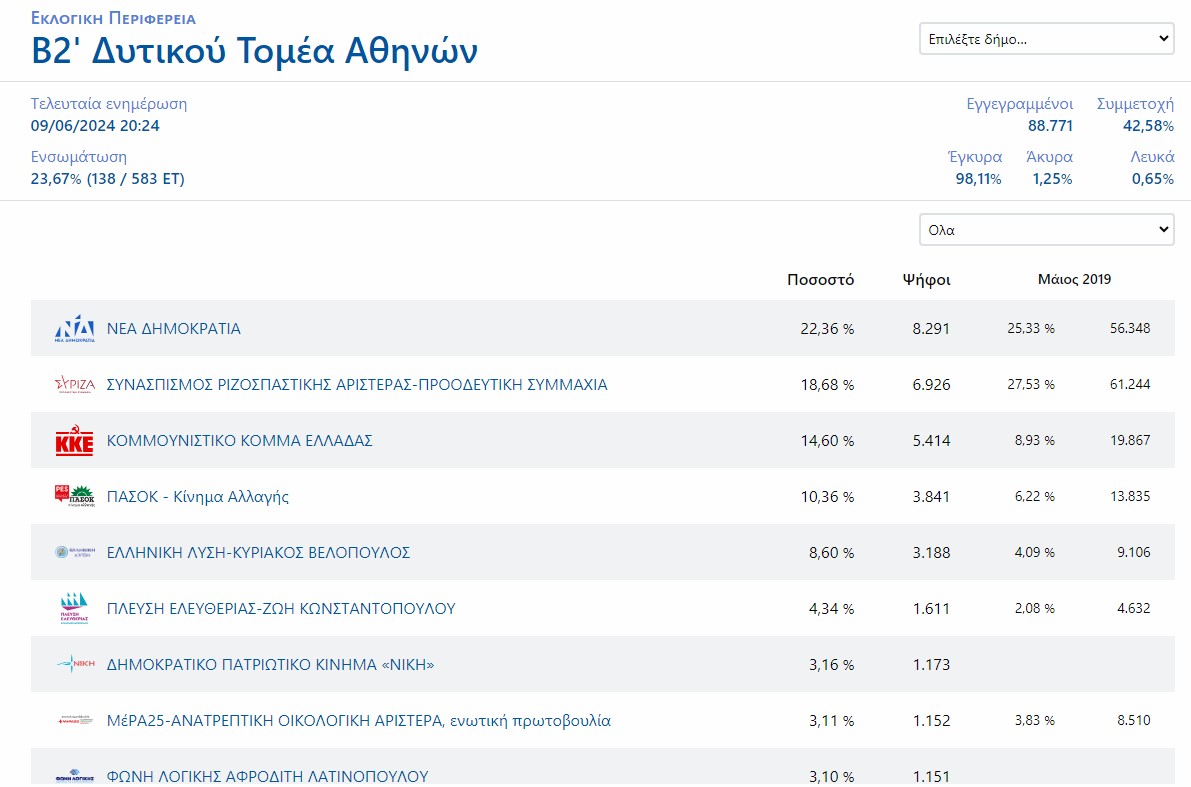Click the 'Άκυρα' label
Image resolution: width=1191 pixels, height=787 pixels.
point(1050,157)
